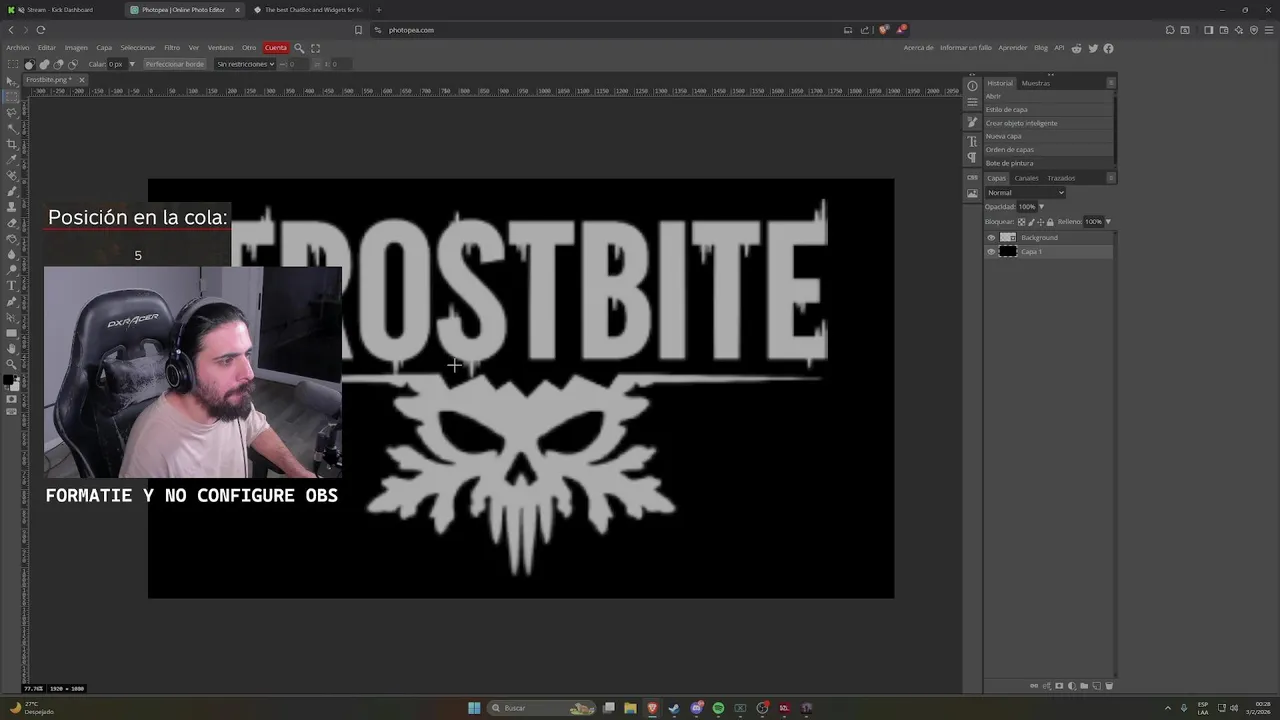The image size is (1280, 720).
Task: Switch to the Canales tab
Action: pos(1026,178)
